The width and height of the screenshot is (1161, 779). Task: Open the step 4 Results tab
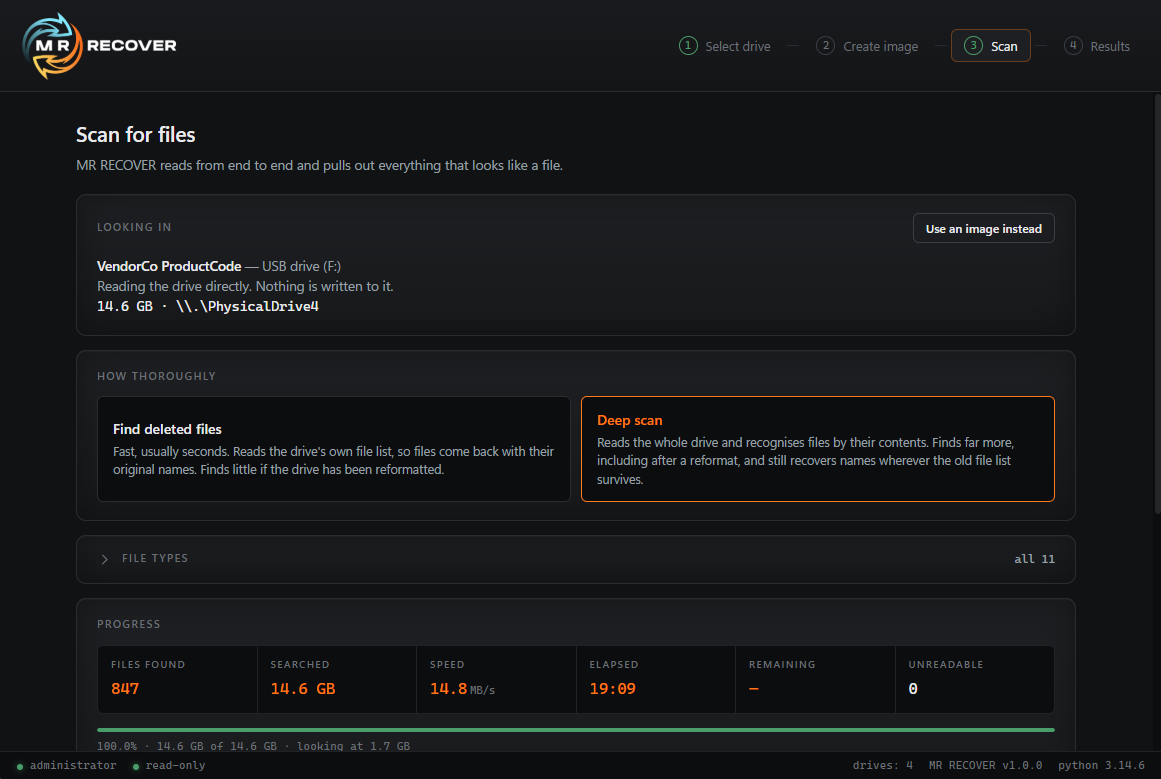[x=1097, y=46]
